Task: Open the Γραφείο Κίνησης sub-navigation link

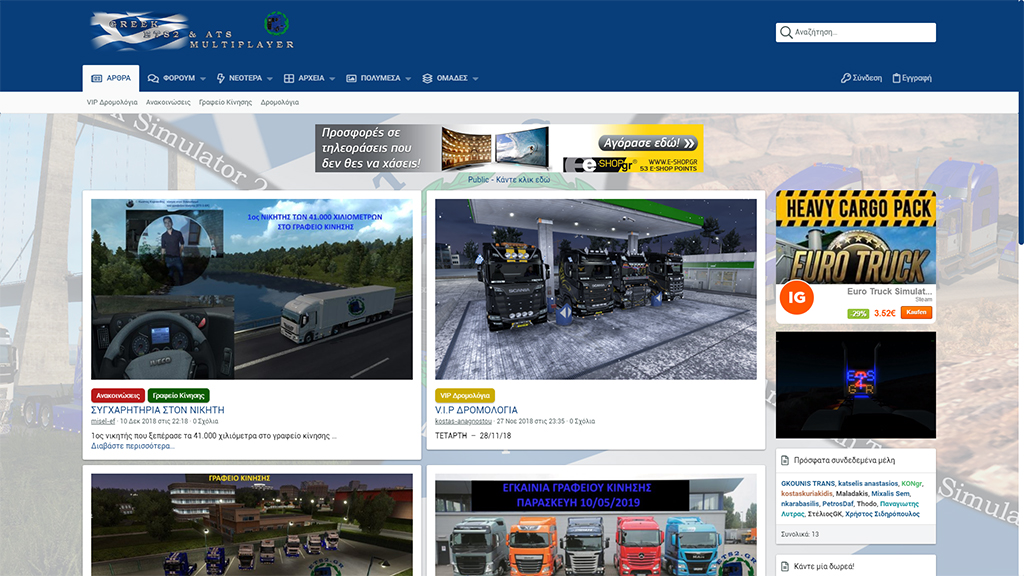Action: click(225, 102)
